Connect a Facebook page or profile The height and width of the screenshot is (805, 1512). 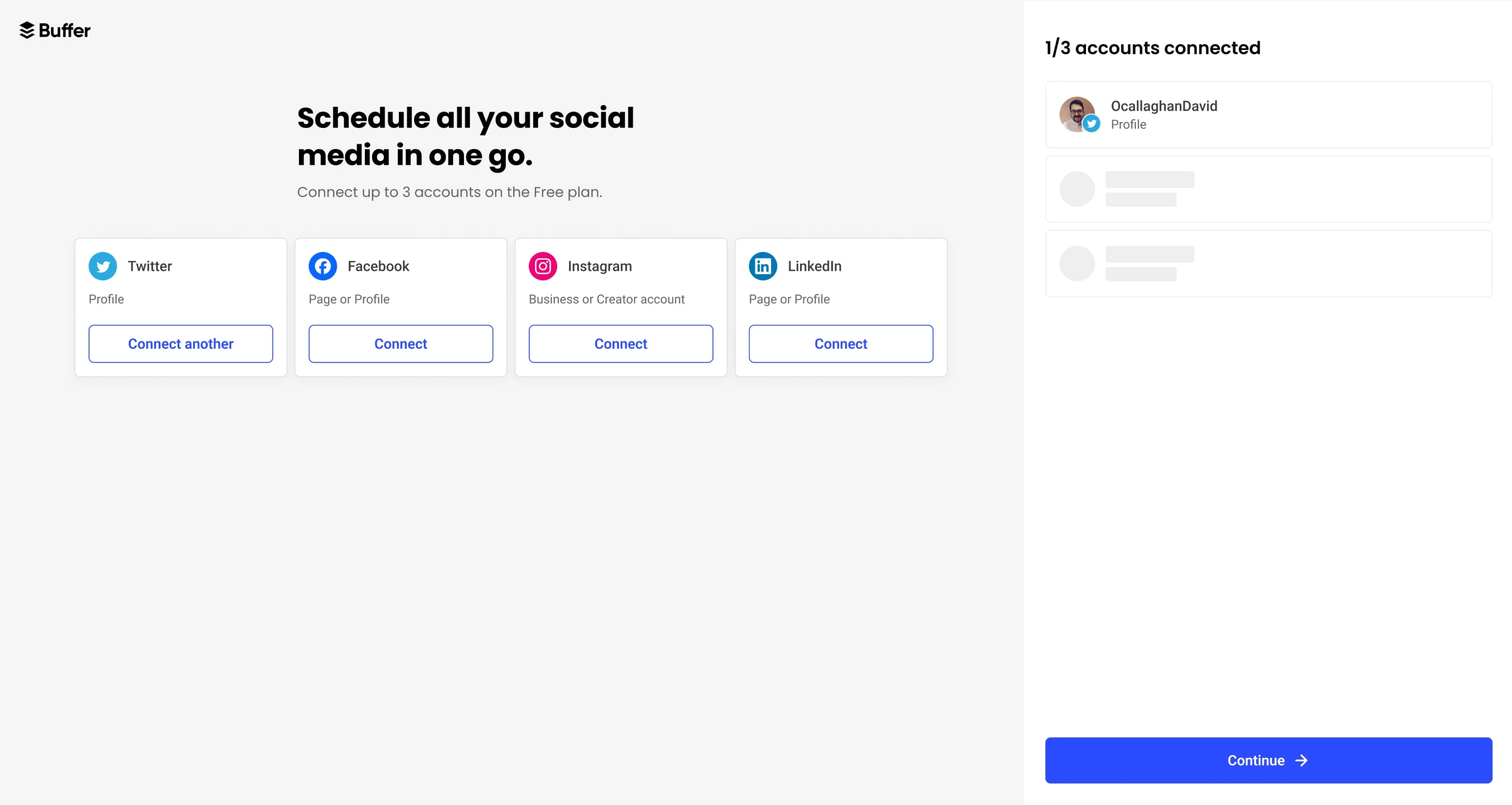coord(401,344)
